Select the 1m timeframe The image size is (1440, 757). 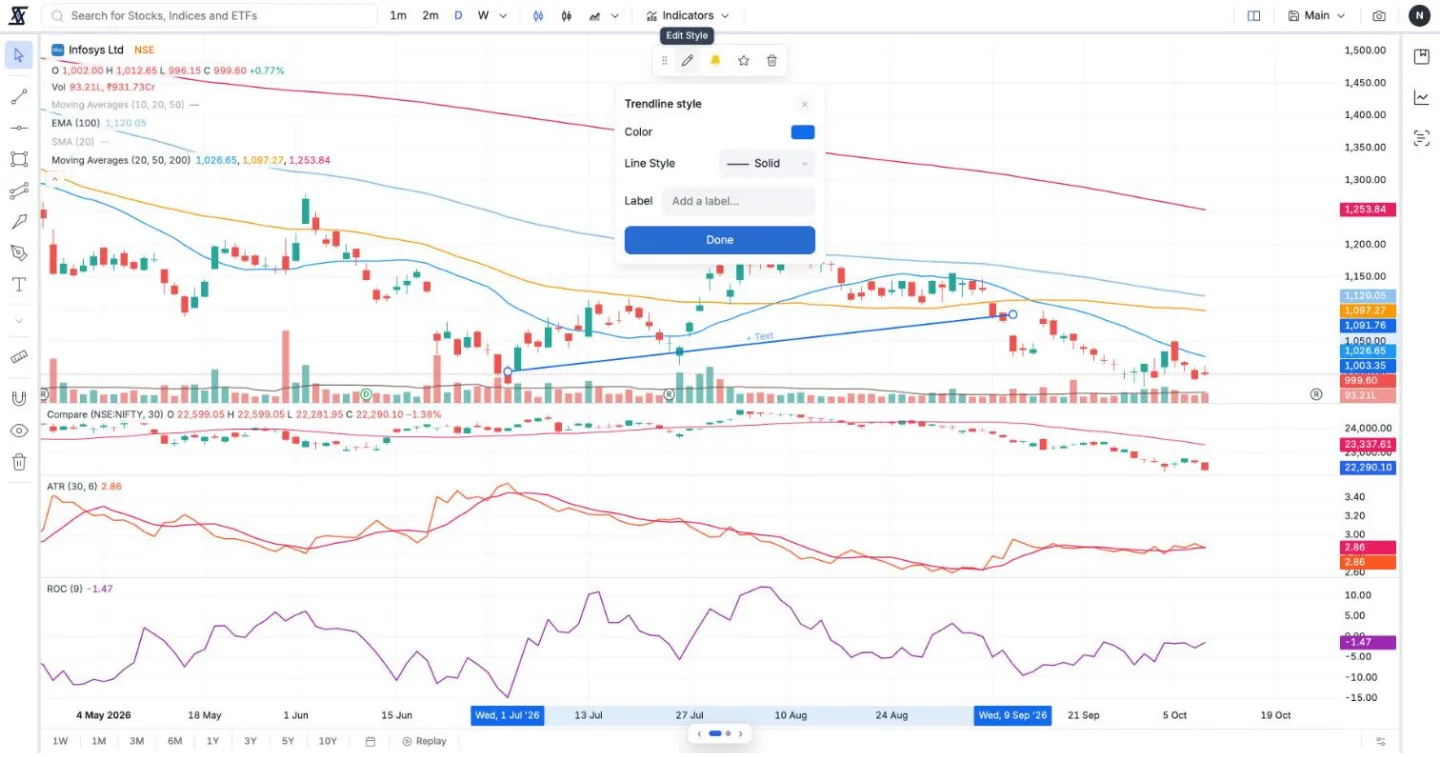point(398,16)
